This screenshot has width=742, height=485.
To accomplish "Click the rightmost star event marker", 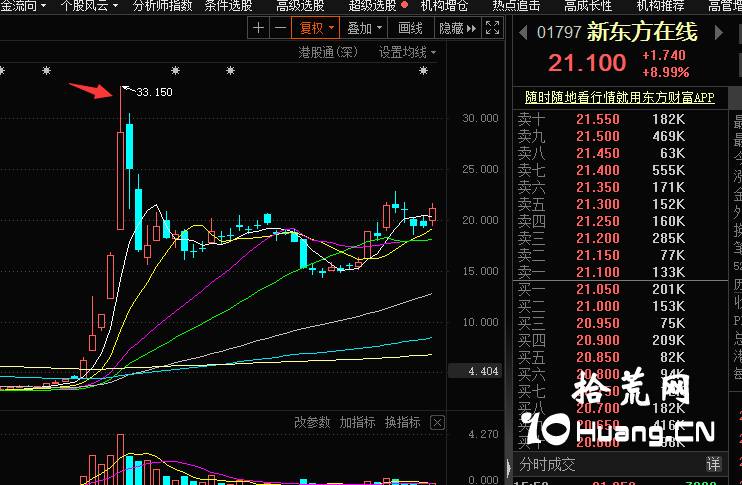I will 424,71.
